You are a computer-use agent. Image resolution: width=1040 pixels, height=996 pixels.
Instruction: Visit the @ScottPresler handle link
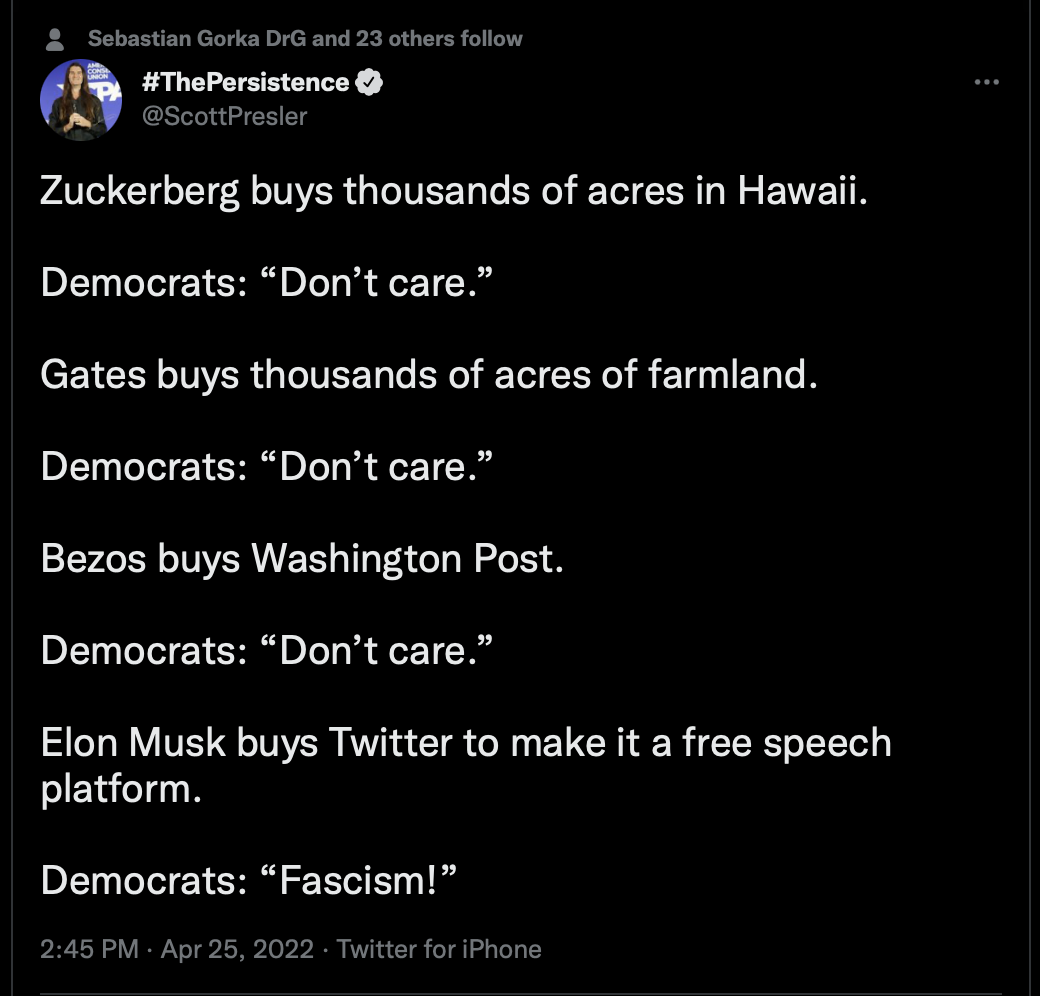(224, 116)
